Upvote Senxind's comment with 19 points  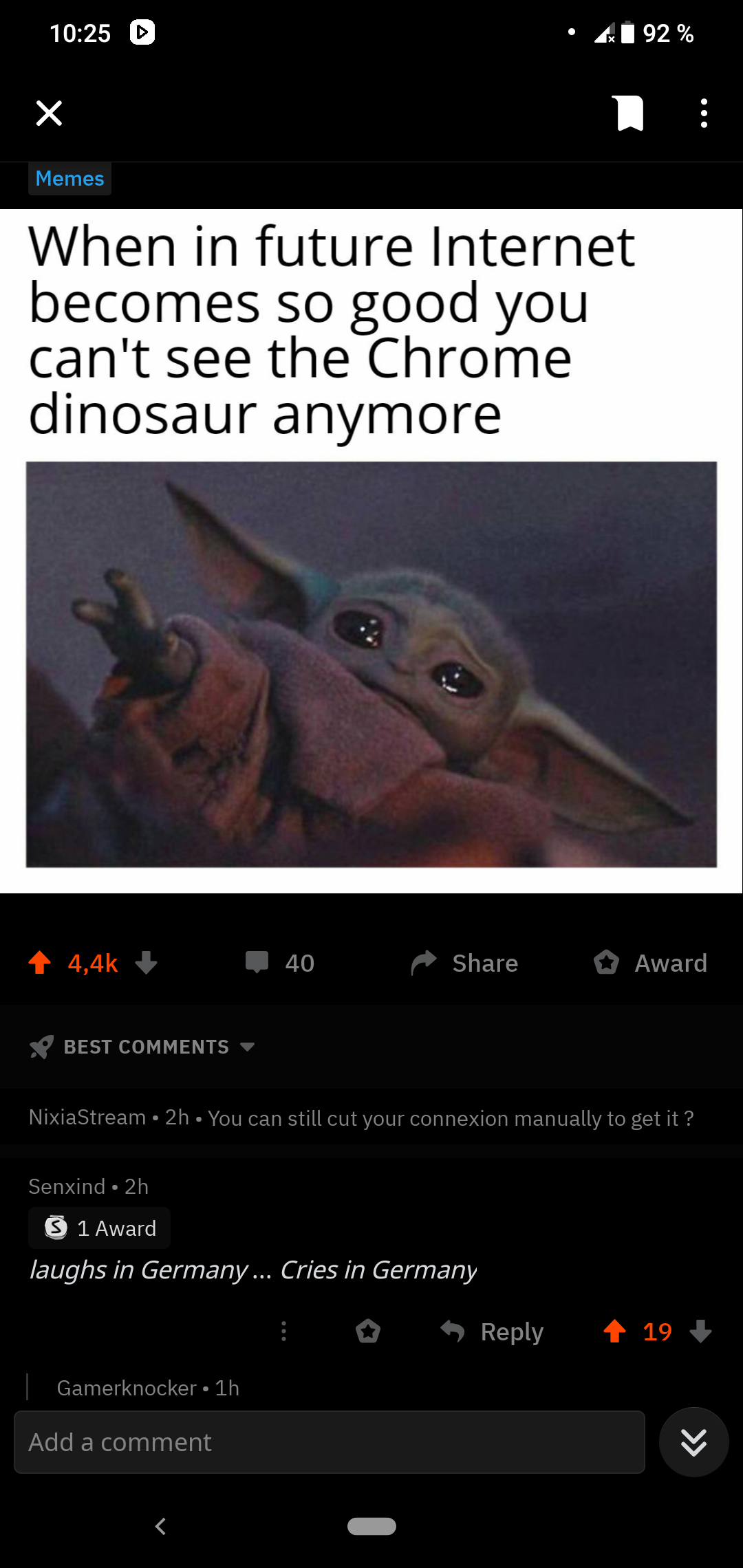[614, 1331]
